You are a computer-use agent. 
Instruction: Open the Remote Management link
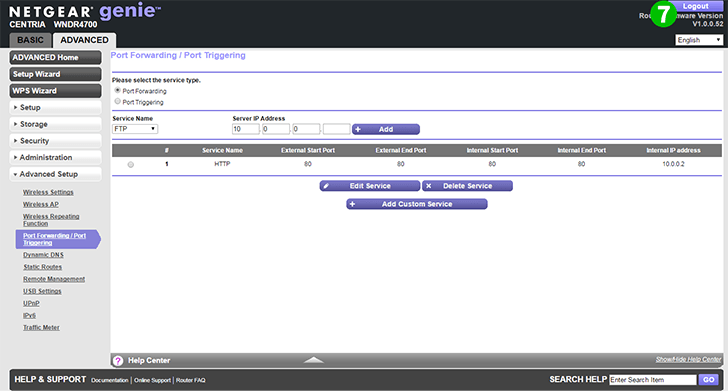click(54, 279)
